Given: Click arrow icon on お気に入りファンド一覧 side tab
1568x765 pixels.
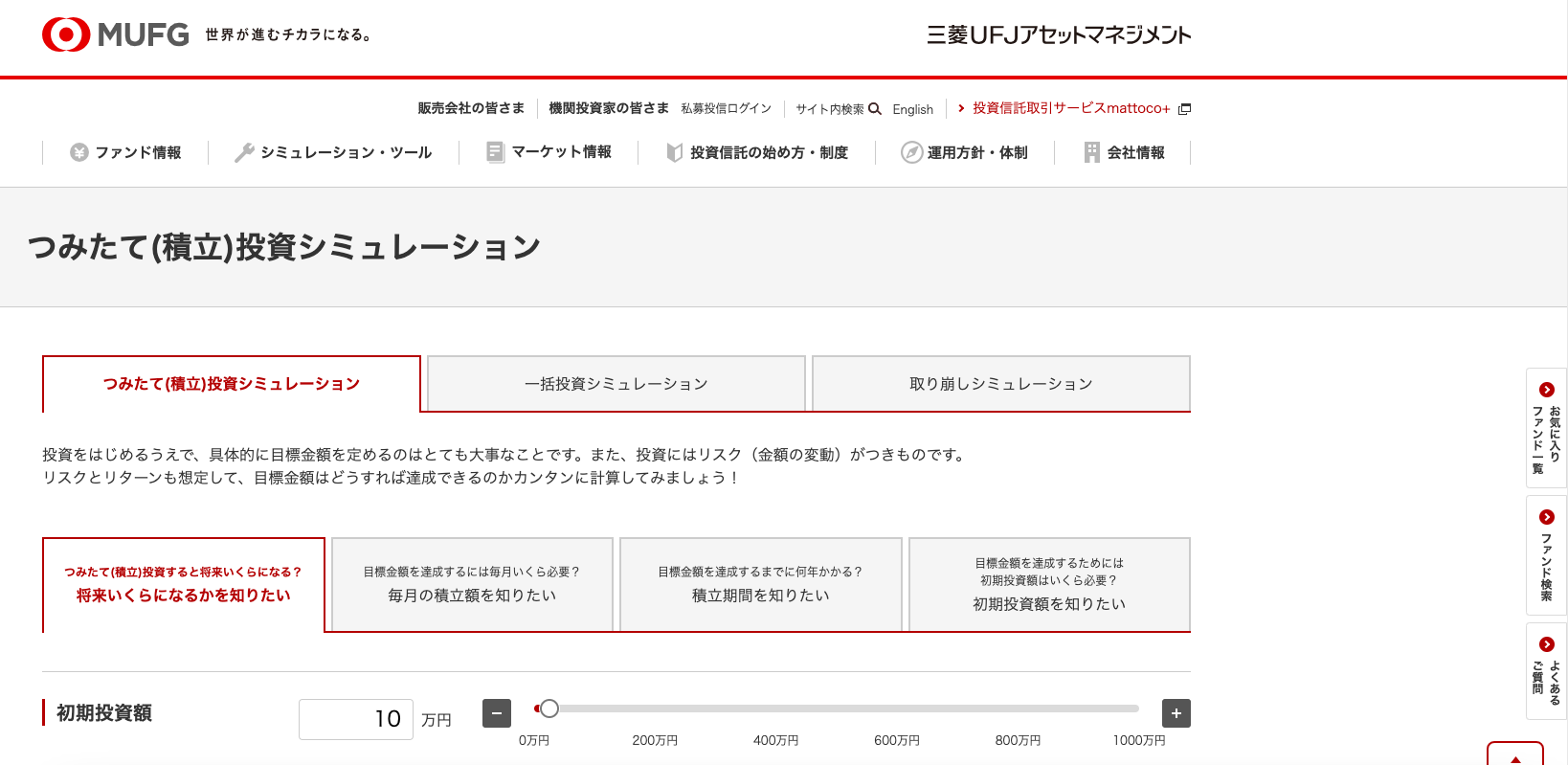Looking at the screenshot, I should pos(1546,390).
